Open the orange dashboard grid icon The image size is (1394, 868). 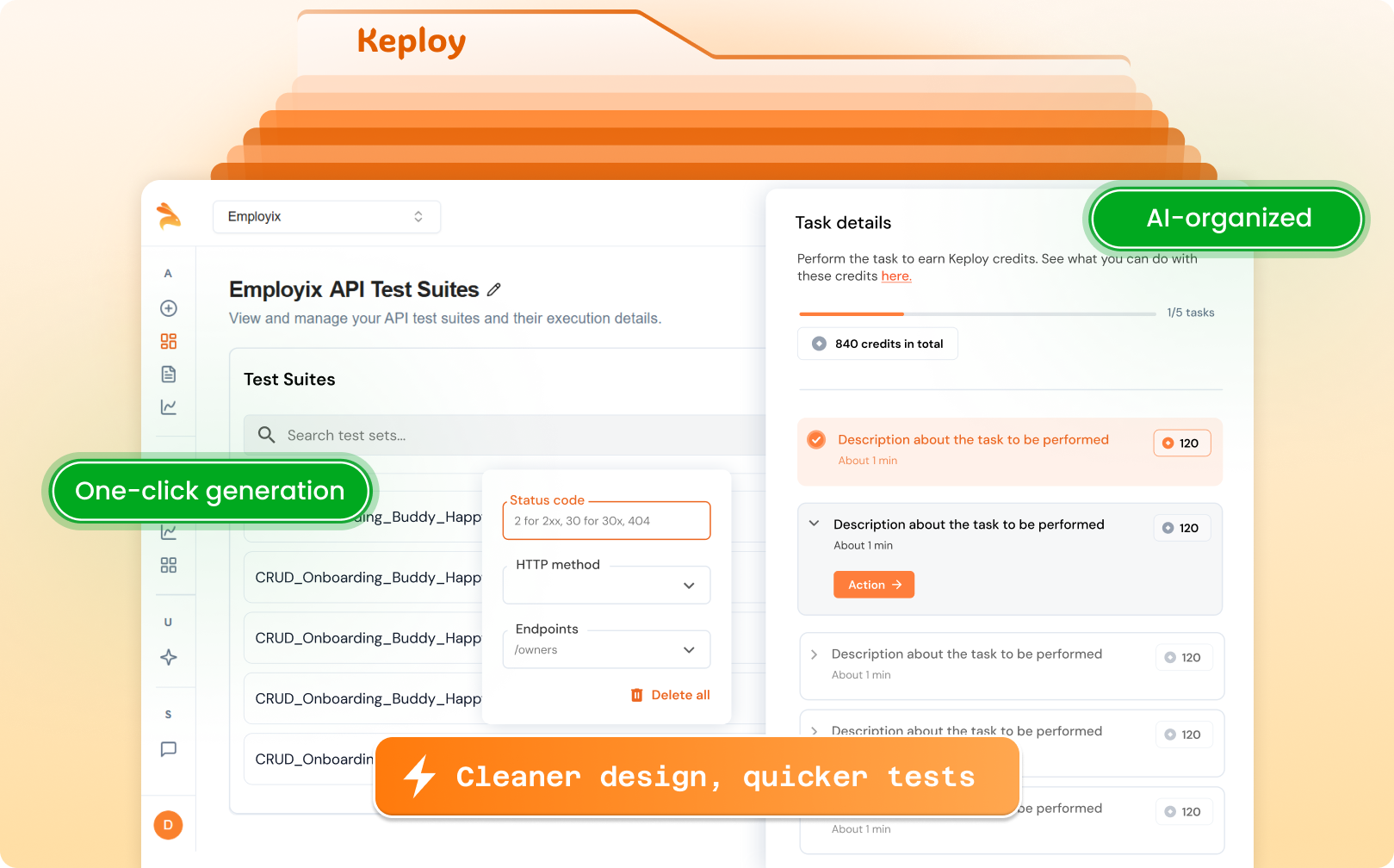(169, 342)
